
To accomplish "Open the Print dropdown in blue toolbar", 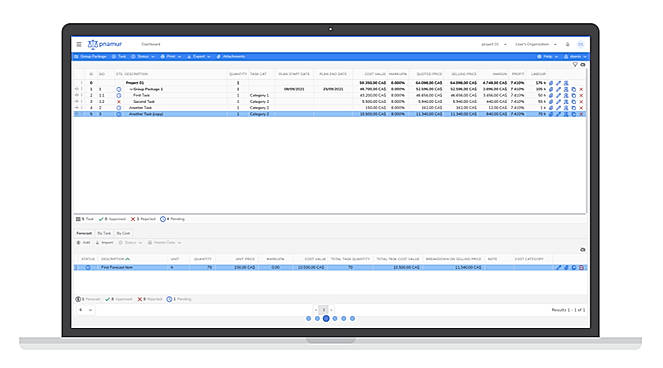I will click(171, 57).
